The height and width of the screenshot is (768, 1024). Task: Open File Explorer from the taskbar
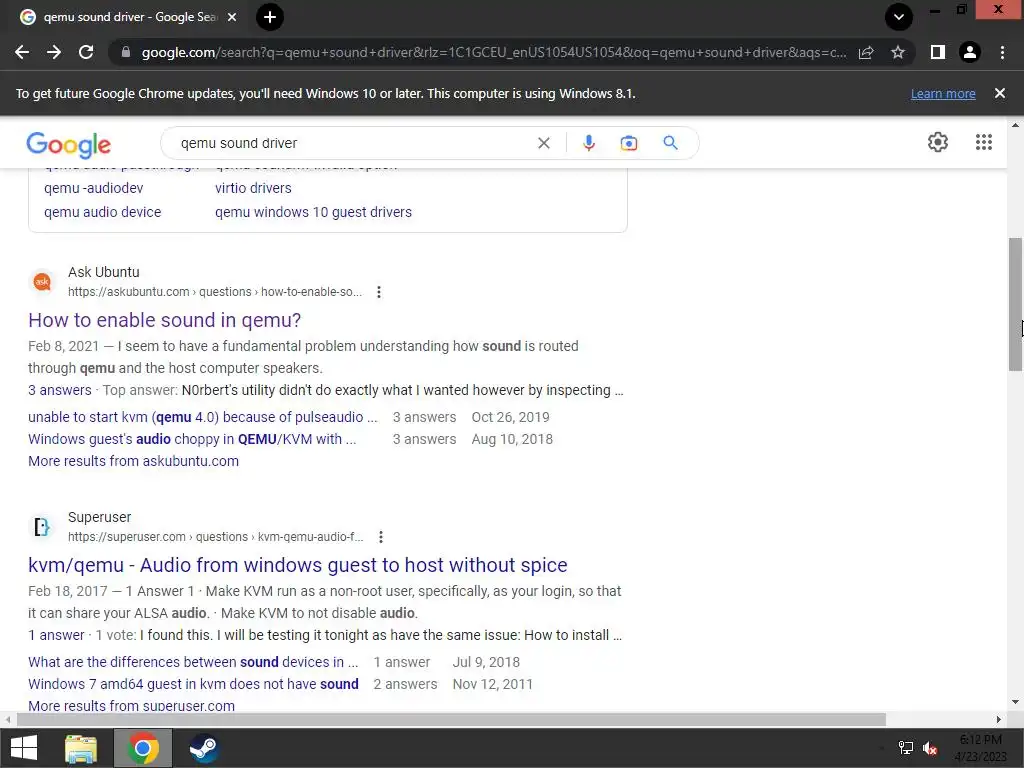pyautogui.click(x=81, y=748)
